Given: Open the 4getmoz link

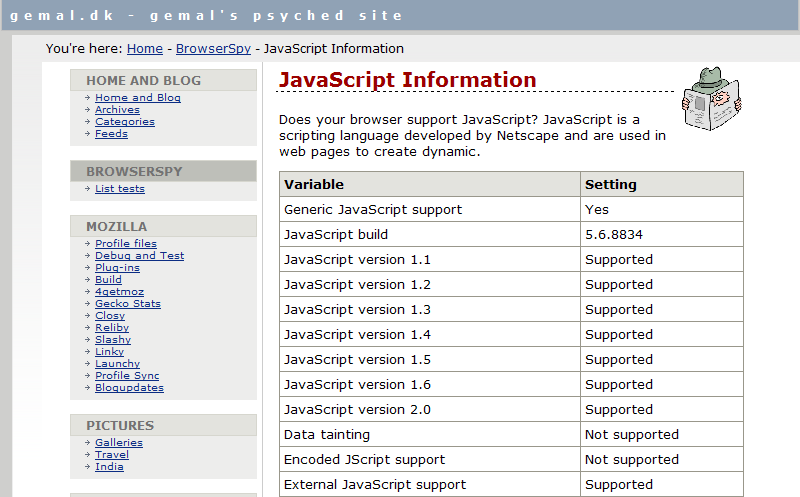Looking at the screenshot, I should [x=119, y=291].
